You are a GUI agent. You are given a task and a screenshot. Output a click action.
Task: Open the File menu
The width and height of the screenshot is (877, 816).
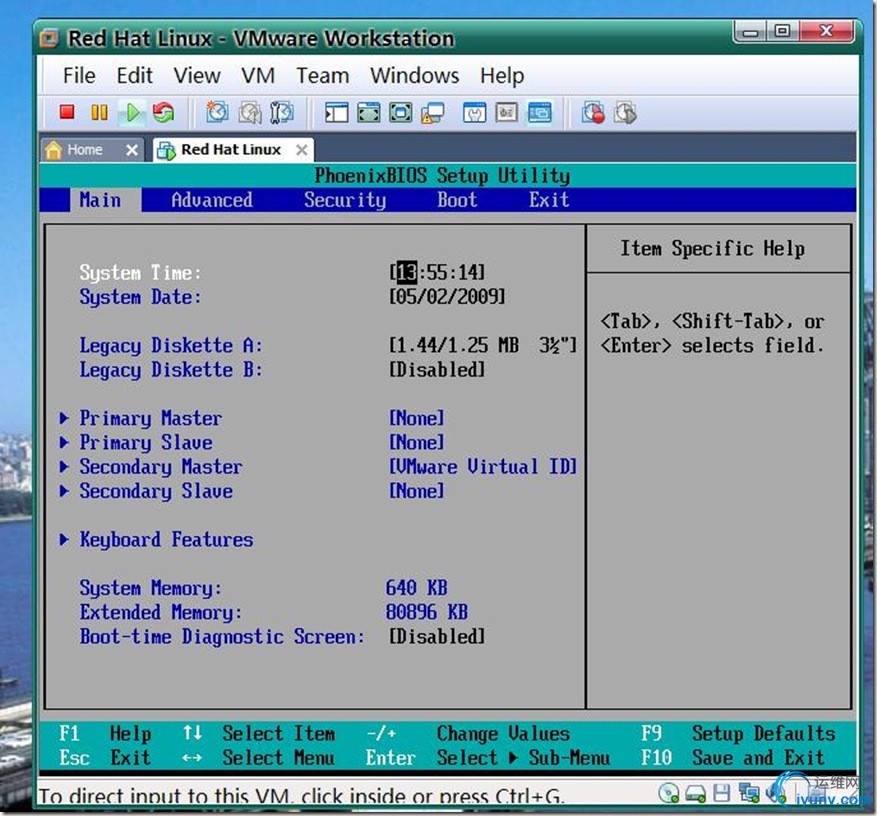coord(79,76)
